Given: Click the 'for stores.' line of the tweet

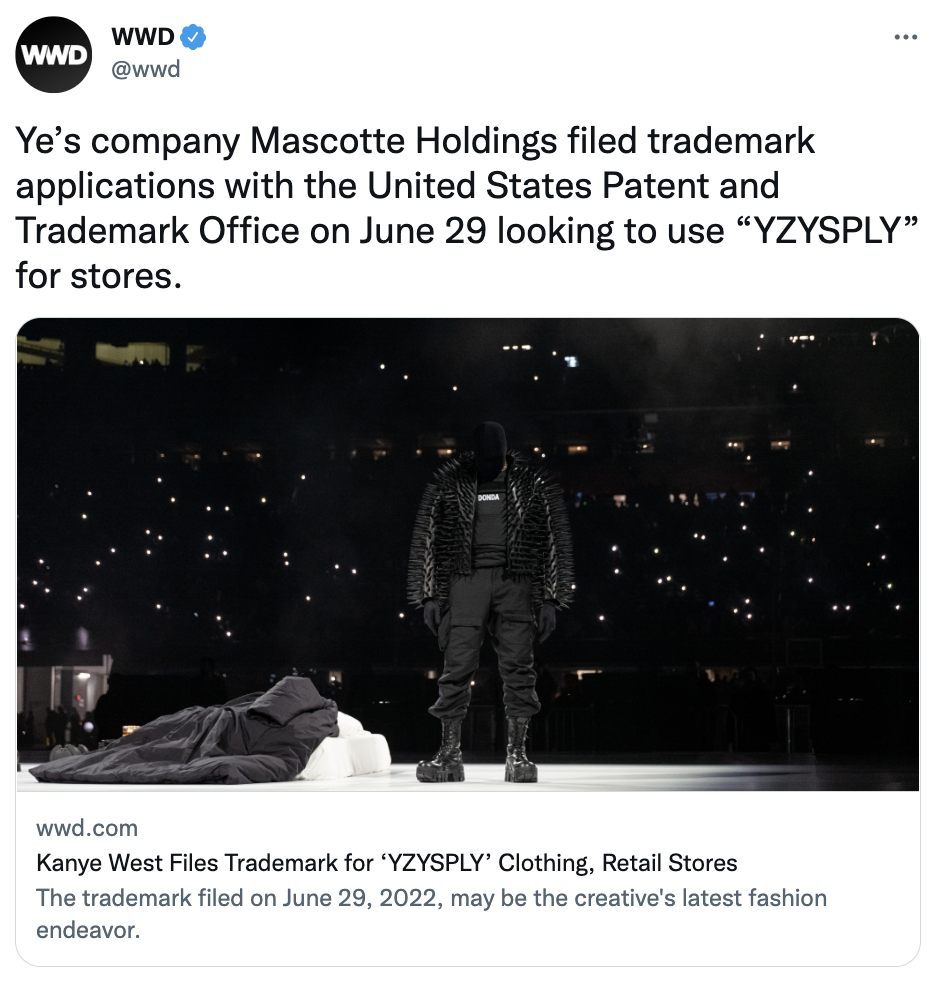Looking at the screenshot, I should pos(98,276).
